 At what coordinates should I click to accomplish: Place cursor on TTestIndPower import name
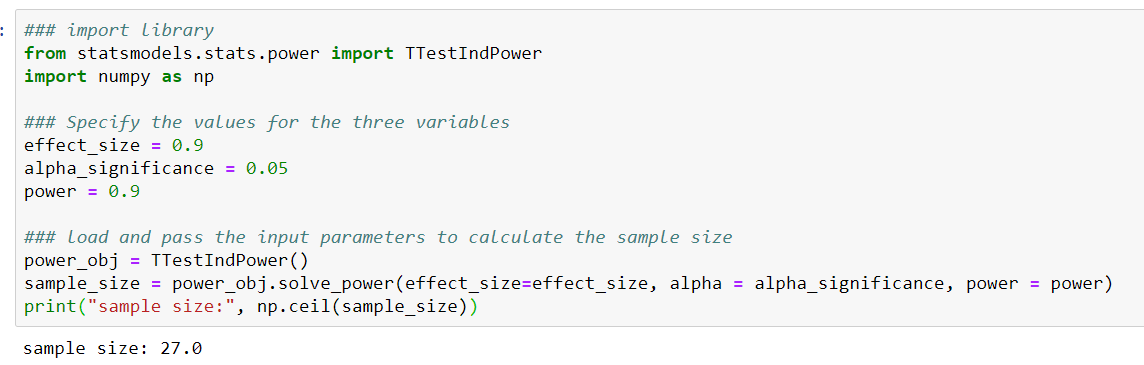click(x=473, y=54)
